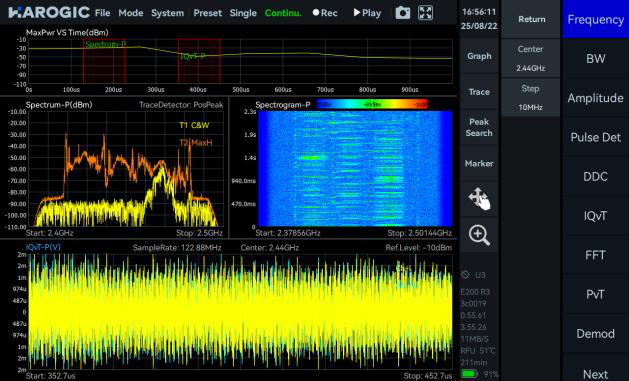
Task: Toggle fullscreen with the expand icon
Action: click(425, 13)
